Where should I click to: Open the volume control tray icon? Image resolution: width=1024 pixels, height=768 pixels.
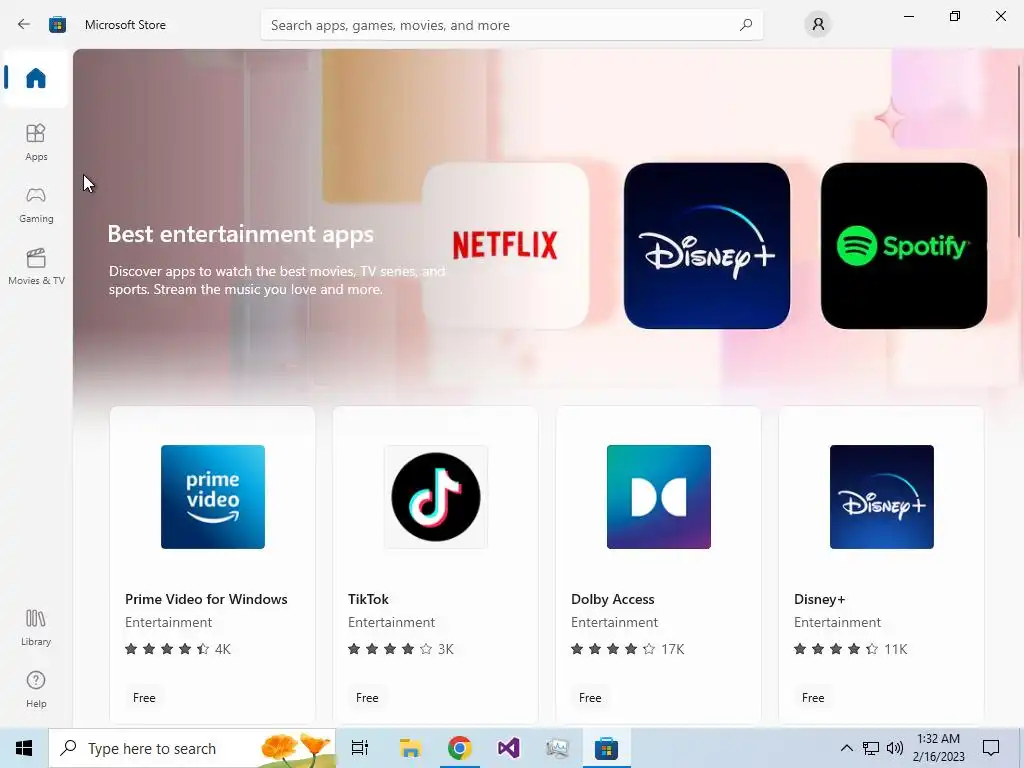(895, 748)
